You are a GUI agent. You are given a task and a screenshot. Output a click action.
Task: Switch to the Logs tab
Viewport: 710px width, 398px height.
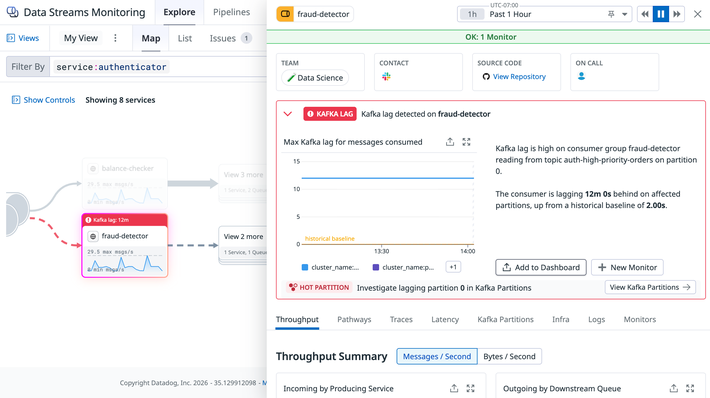click(x=596, y=319)
